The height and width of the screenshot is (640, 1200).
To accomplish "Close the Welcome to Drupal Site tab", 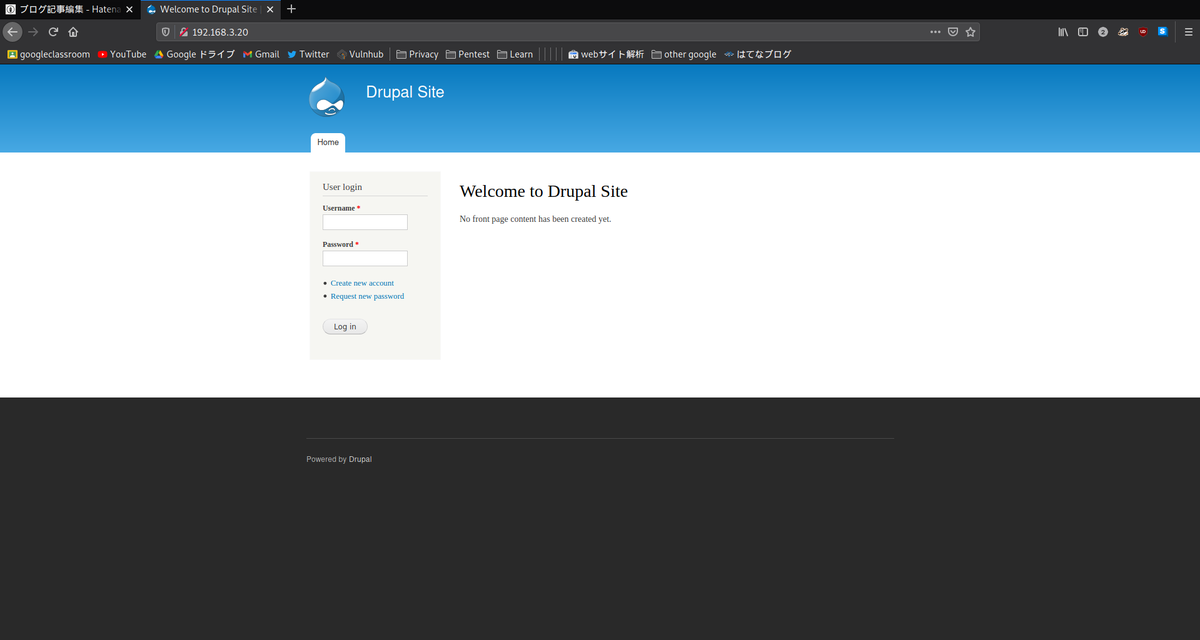I will (269, 9).
